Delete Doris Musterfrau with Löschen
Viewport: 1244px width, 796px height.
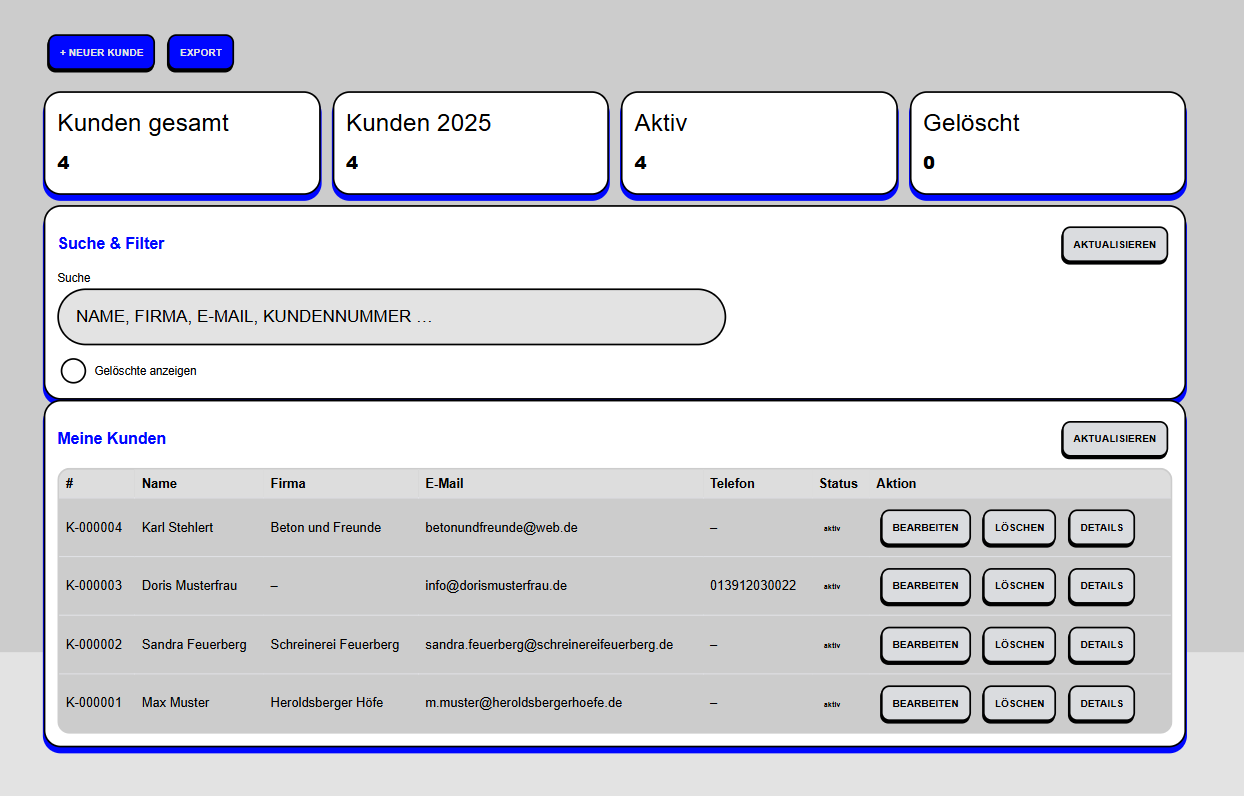tap(1019, 586)
